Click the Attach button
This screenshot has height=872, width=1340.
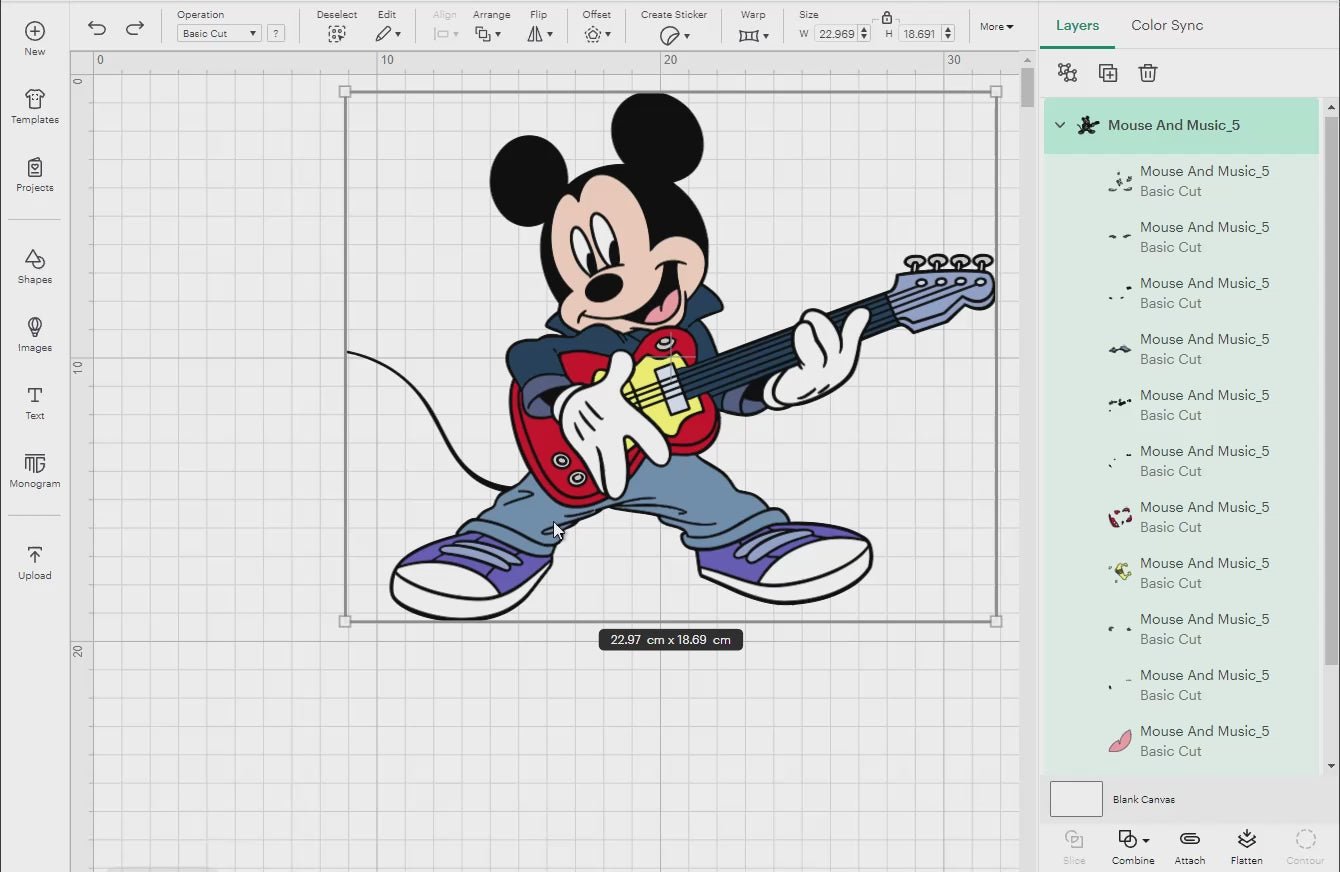pos(1190,846)
